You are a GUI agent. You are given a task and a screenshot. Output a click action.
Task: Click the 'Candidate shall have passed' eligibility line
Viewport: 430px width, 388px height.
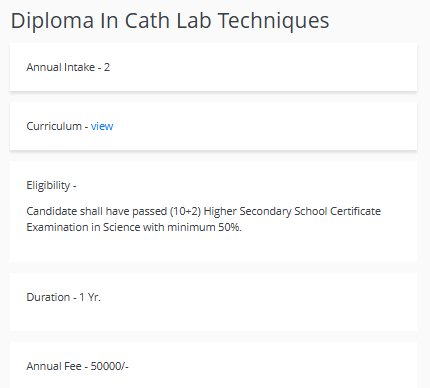(203, 211)
